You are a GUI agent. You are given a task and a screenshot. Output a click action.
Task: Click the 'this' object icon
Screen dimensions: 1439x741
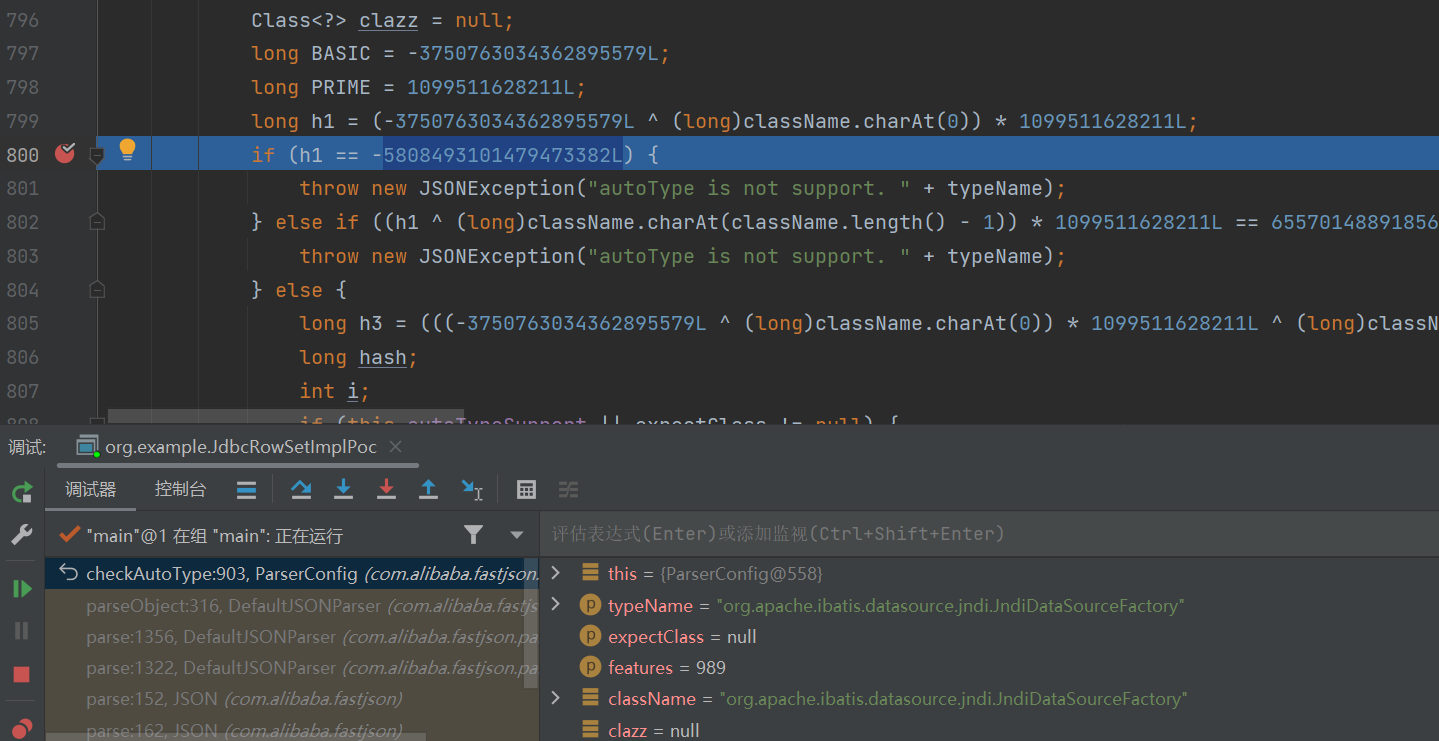click(x=591, y=573)
